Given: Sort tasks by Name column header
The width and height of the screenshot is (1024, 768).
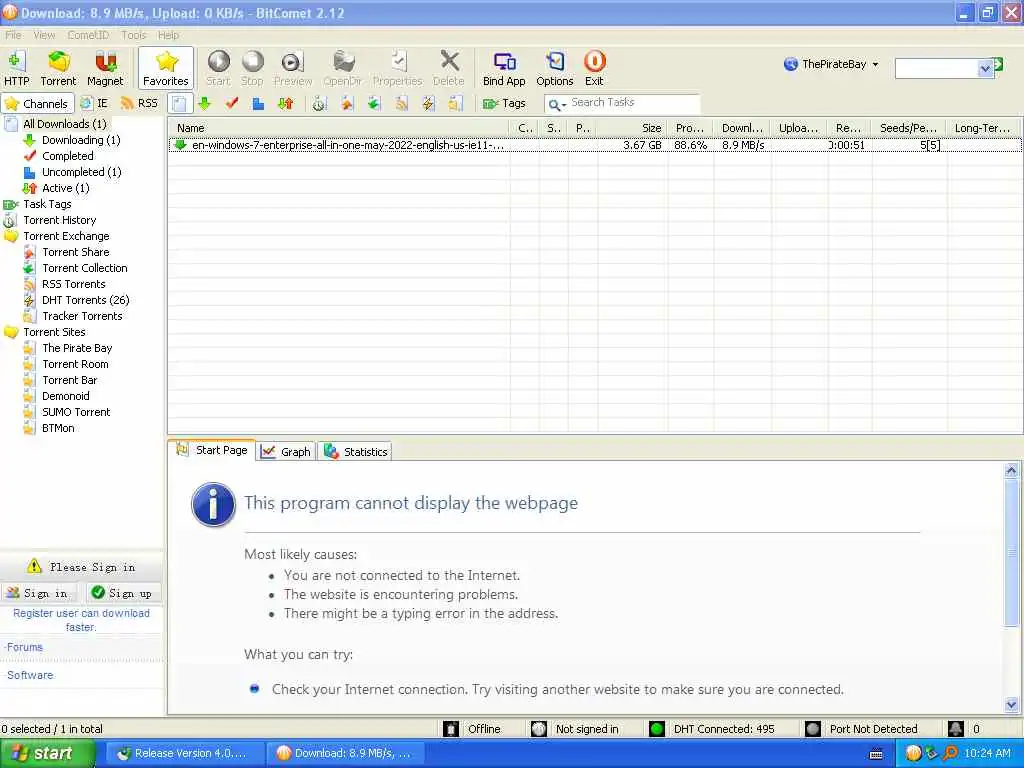Looking at the screenshot, I should click(x=340, y=128).
